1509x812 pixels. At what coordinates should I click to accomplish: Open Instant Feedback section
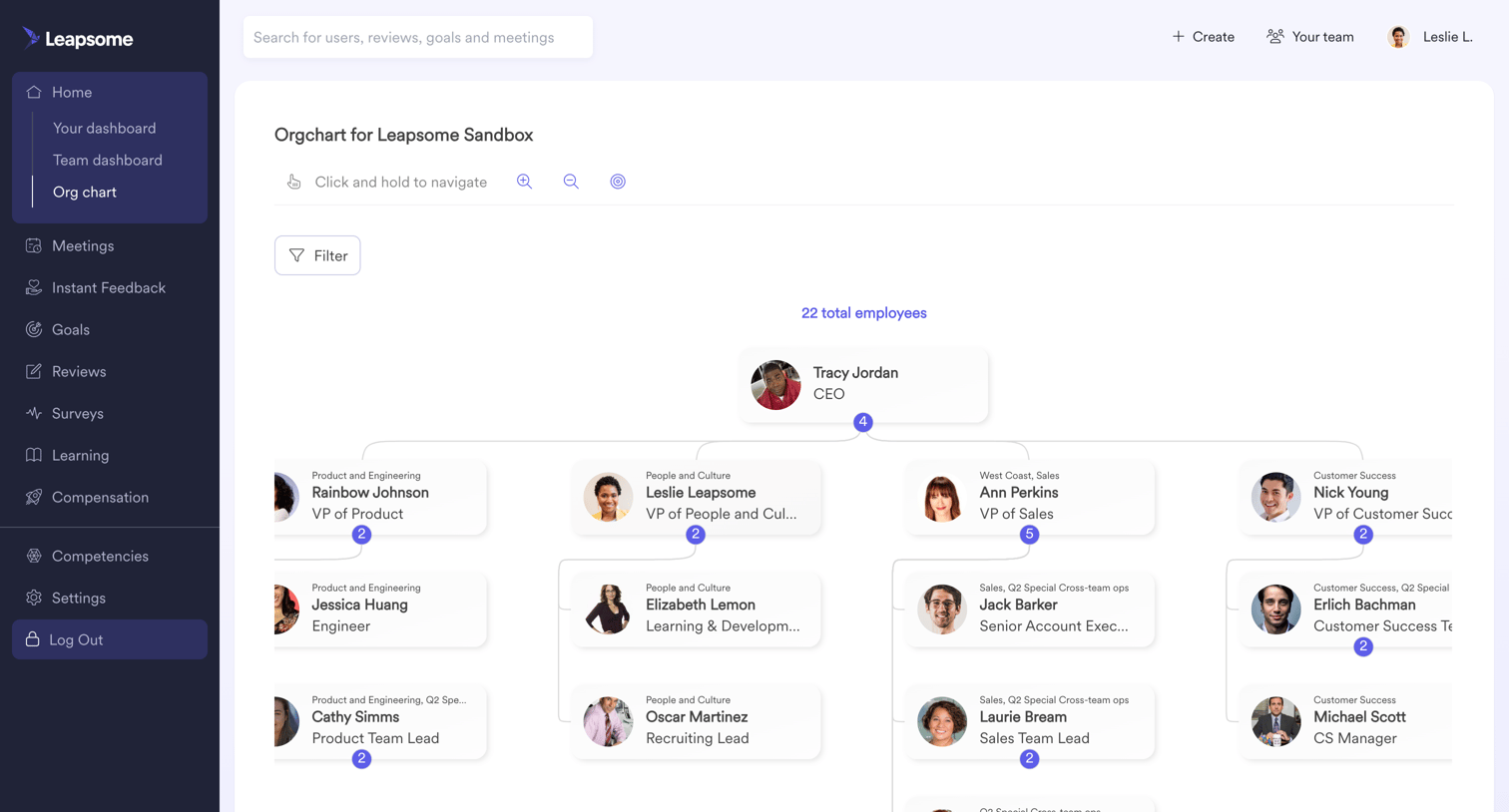110,287
